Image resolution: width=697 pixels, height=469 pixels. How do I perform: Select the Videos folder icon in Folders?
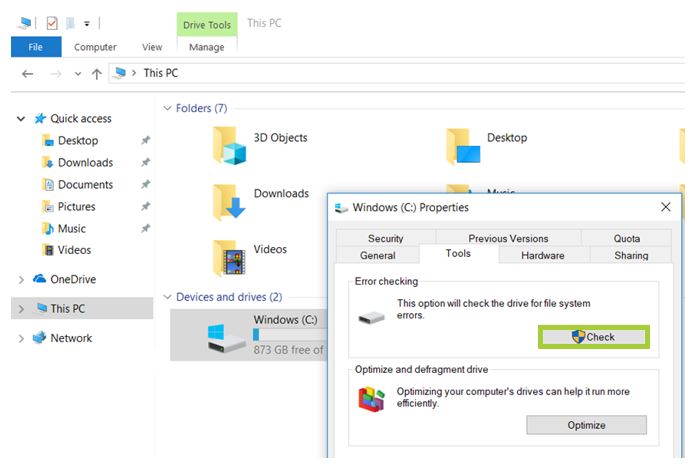point(229,257)
